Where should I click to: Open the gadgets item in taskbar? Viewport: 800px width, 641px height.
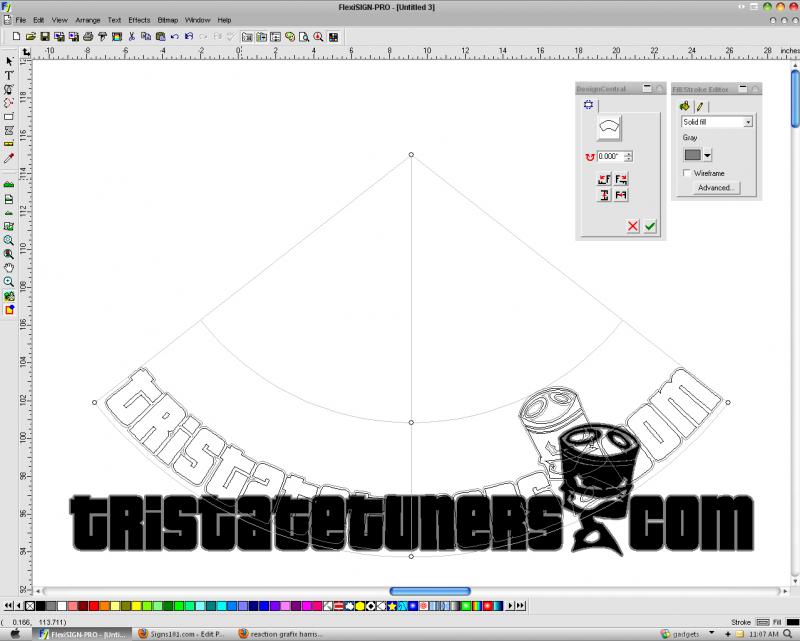coord(681,634)
